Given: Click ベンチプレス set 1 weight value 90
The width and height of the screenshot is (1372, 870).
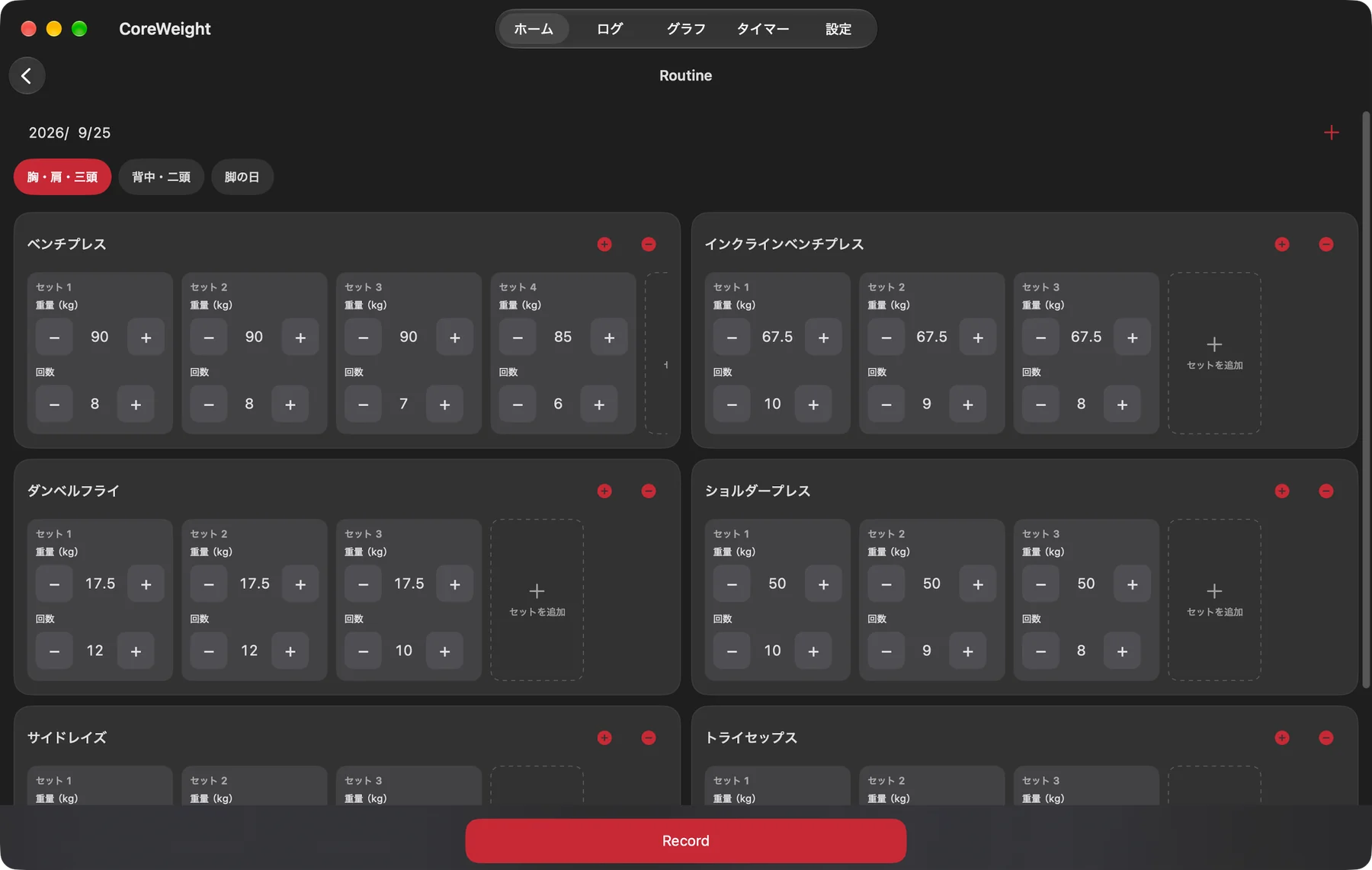Looking at the screenshot, I should point(100,337).
